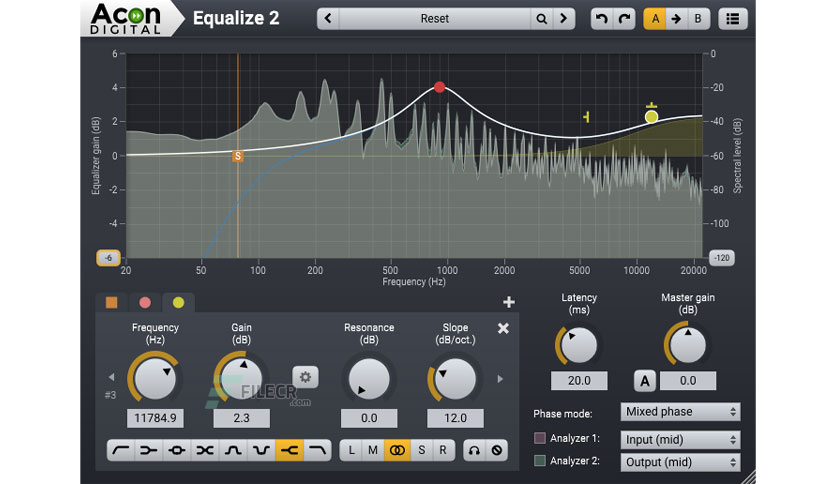This screenshot has height=484, width=836.
Task: Remove the current band with X
Action: (503, 328)
